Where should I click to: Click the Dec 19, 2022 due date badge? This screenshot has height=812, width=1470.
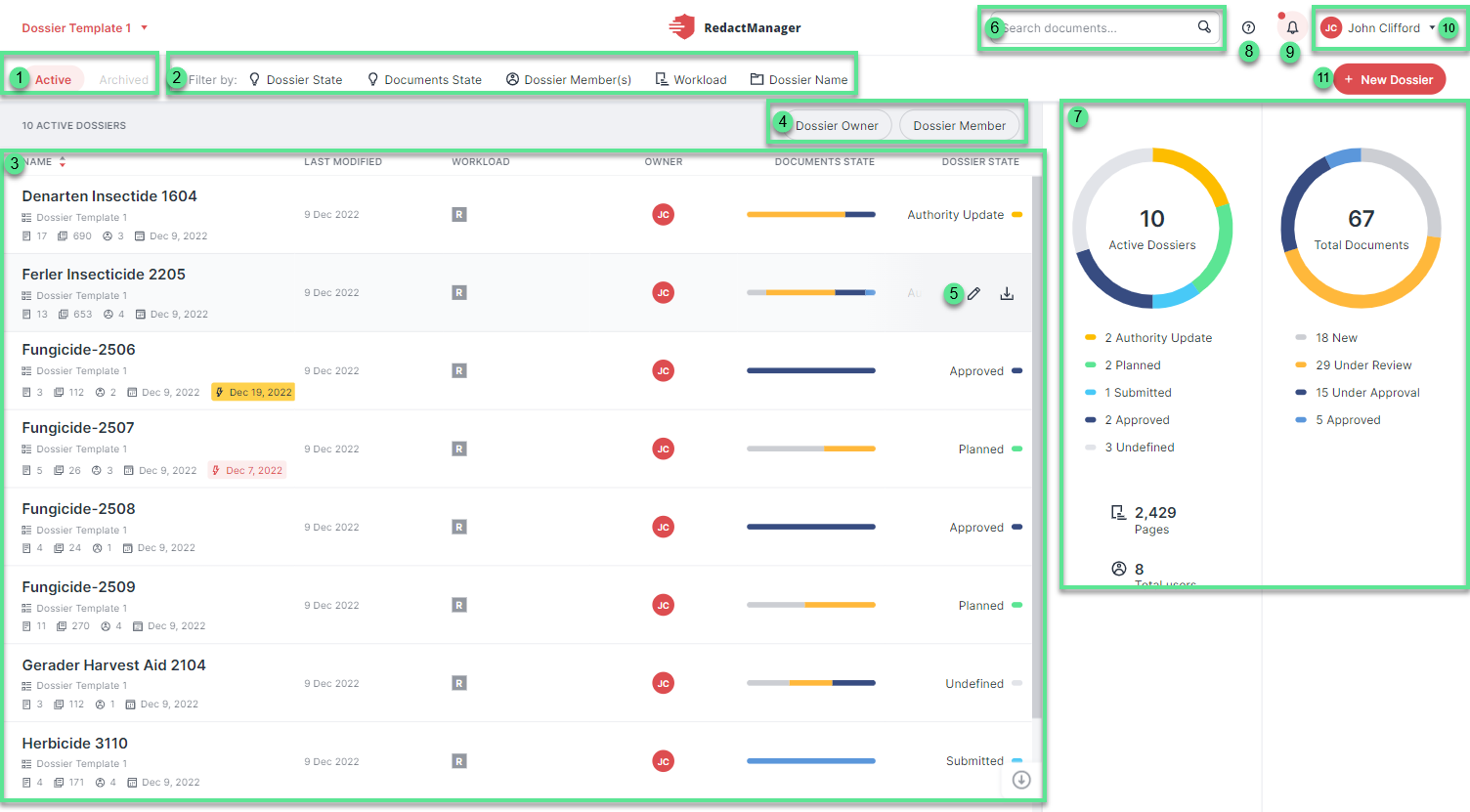[253, 392]
